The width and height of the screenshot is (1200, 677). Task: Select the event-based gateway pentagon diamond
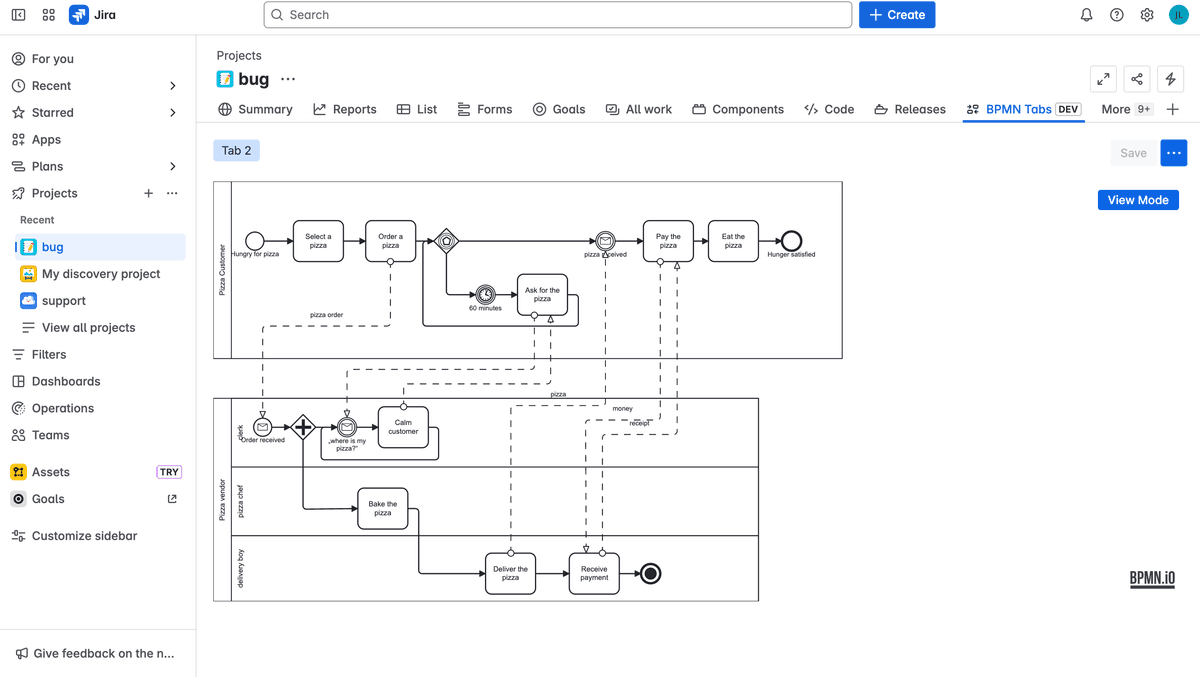[x=447, y=241]
